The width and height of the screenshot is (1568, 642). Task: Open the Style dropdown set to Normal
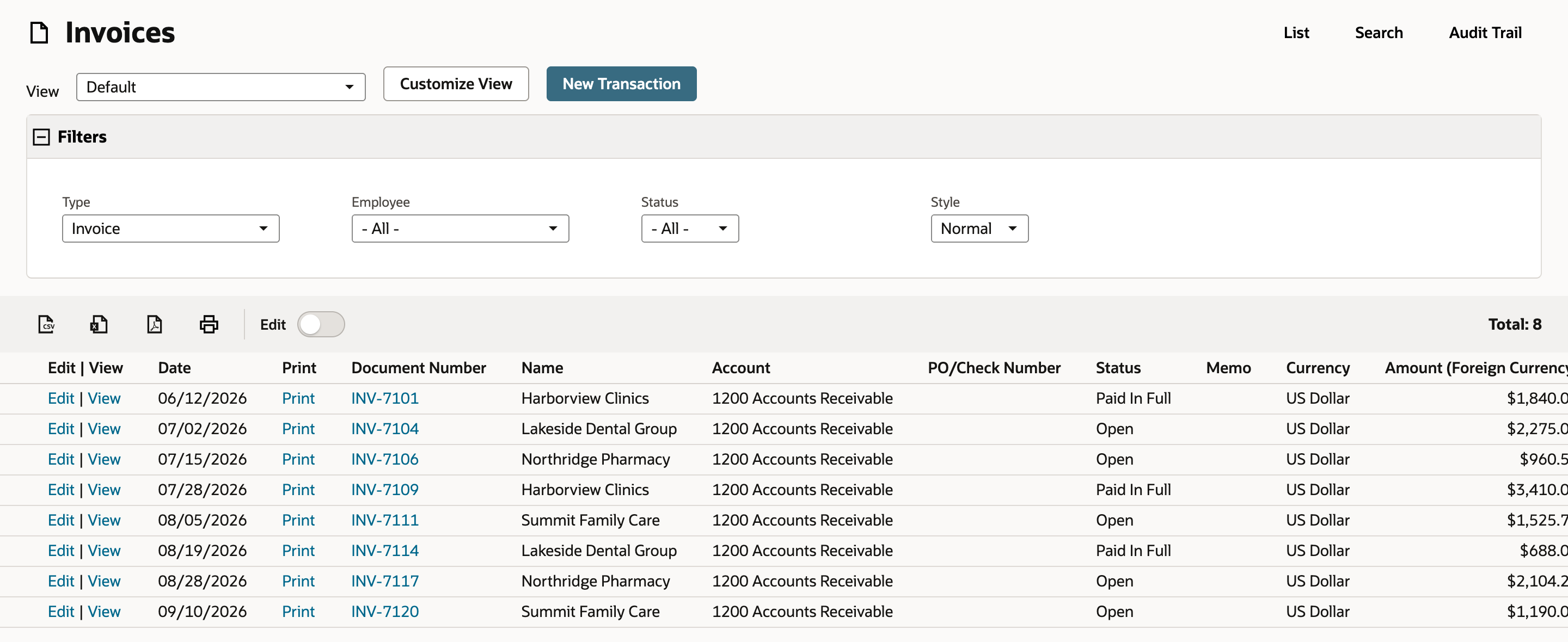[979, 229]
